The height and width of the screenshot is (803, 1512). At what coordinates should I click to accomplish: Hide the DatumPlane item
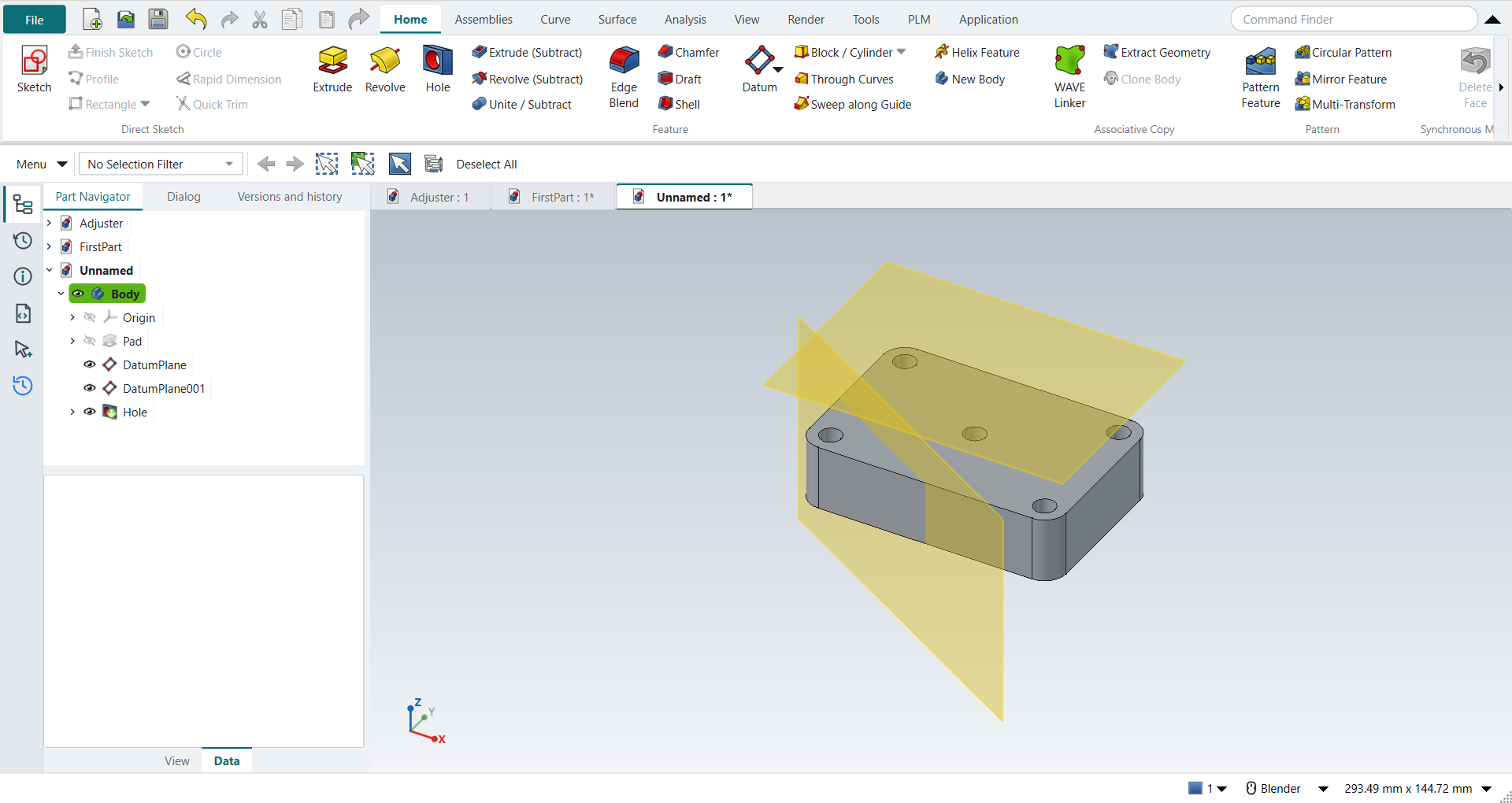[x=90, y=364]
